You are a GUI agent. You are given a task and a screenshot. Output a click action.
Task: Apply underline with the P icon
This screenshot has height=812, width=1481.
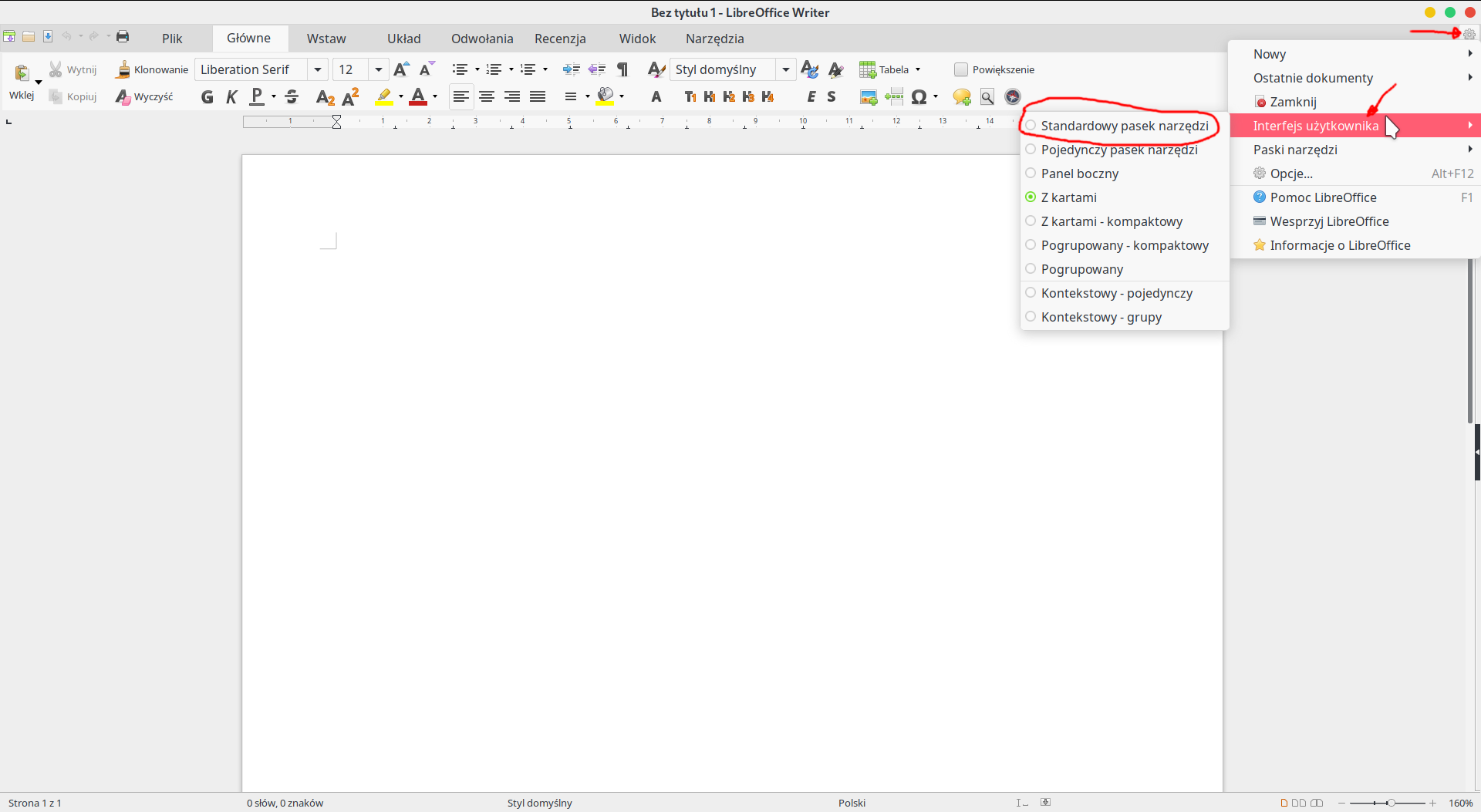[257, 96]
